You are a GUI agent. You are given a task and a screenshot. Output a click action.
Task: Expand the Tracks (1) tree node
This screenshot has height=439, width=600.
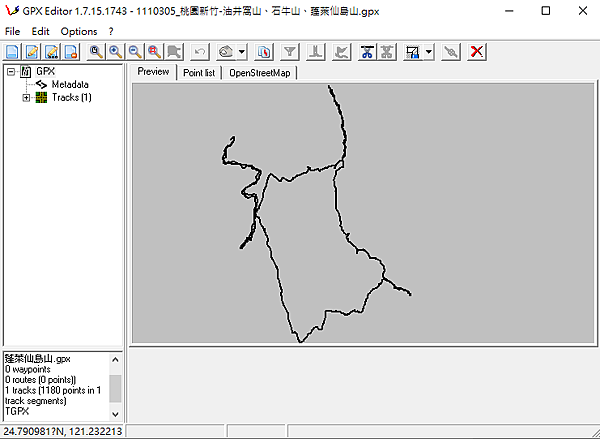pyautogui.click(x=26, y=98)
